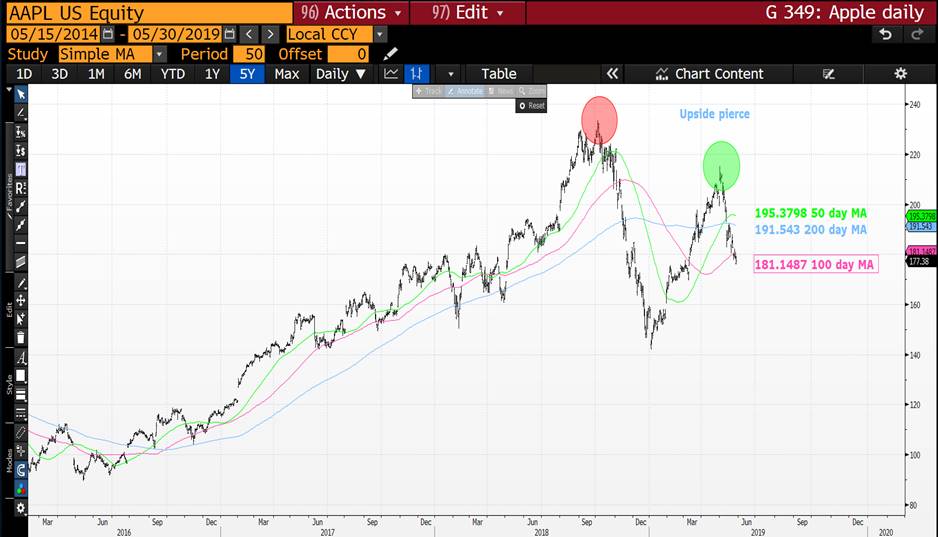Click the redo arrow
Viewport: 938px width, 537px height.
coord(917,34)
